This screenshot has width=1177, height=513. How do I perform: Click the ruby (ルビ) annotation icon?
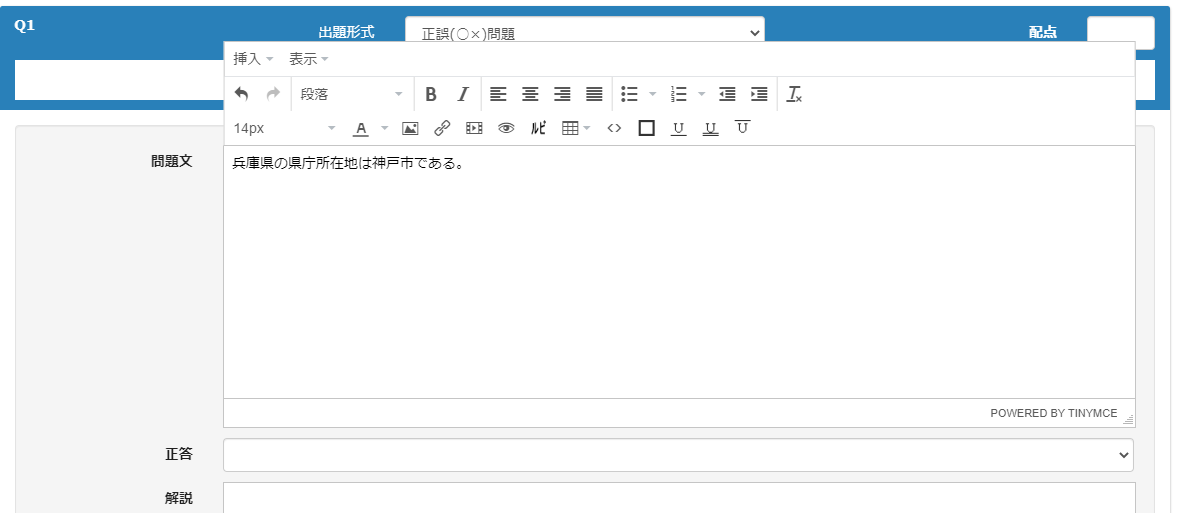[538, 128]
